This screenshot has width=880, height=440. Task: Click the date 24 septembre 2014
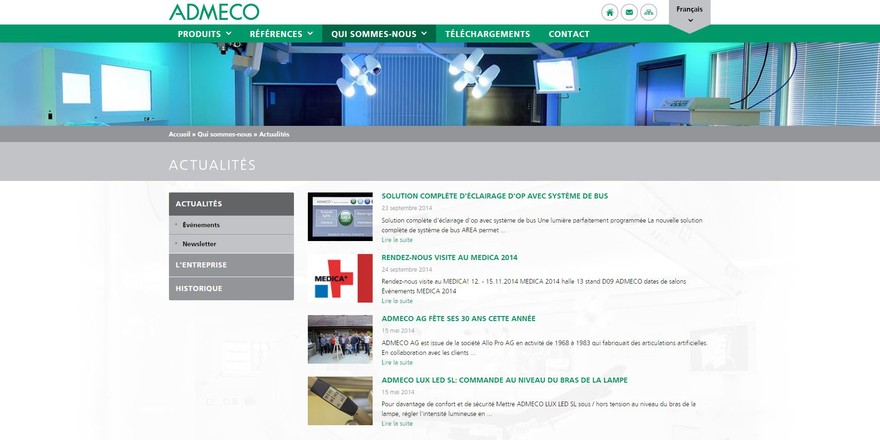(x=407, y=269)
